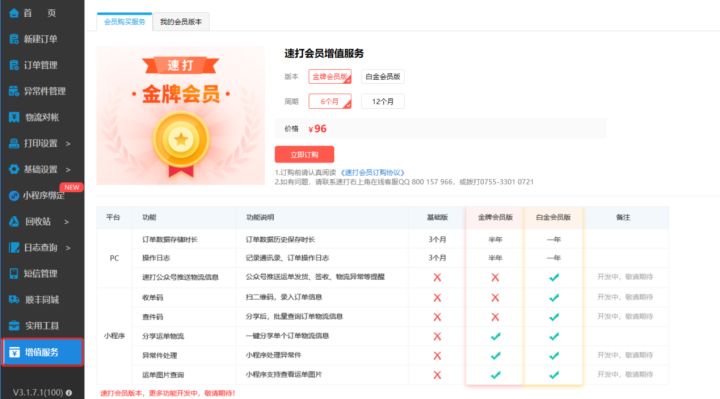Click gold checkmark in 运单图片查询 row

point(495,375)
